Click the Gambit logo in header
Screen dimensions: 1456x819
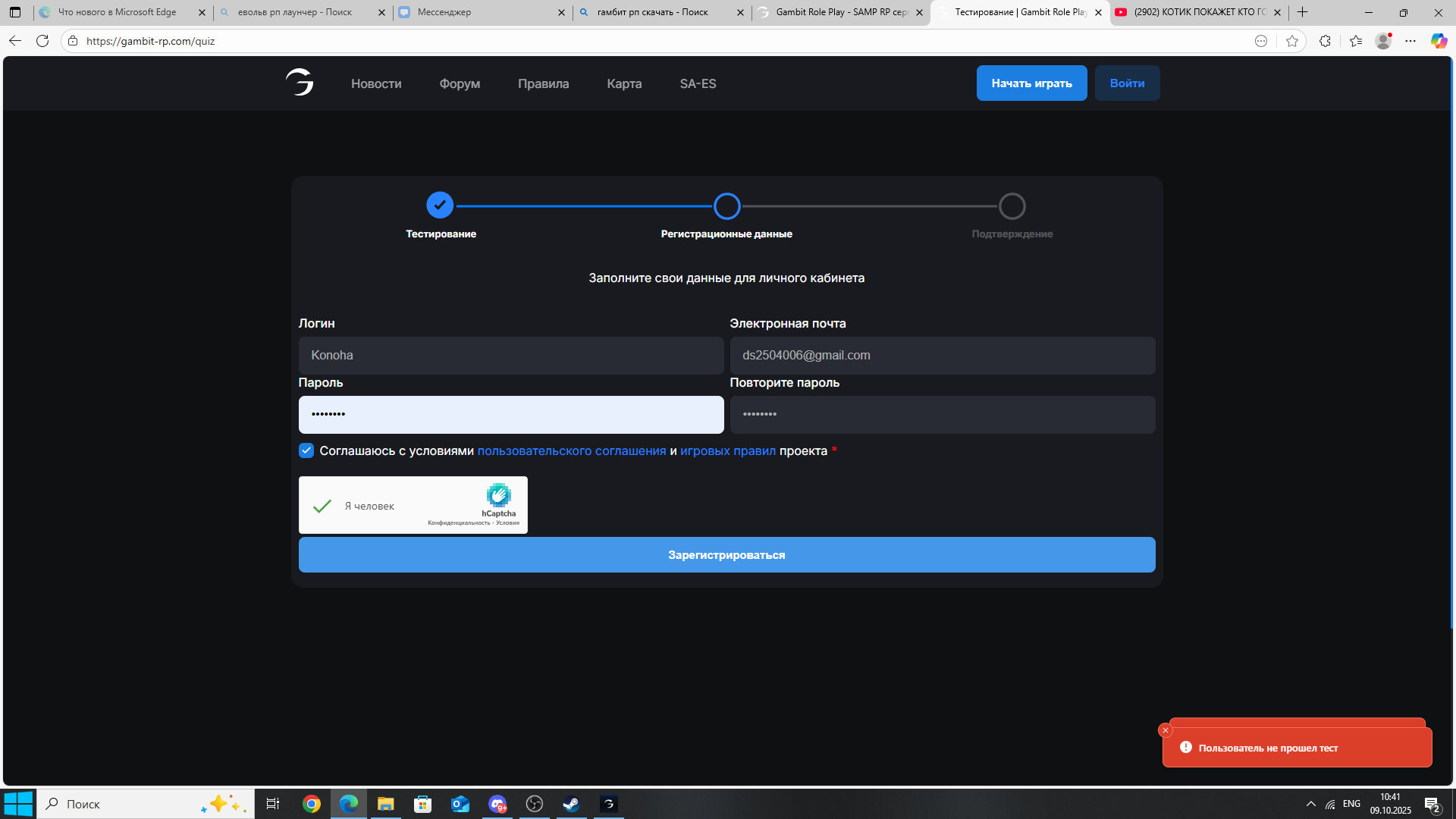pos(300,83)
